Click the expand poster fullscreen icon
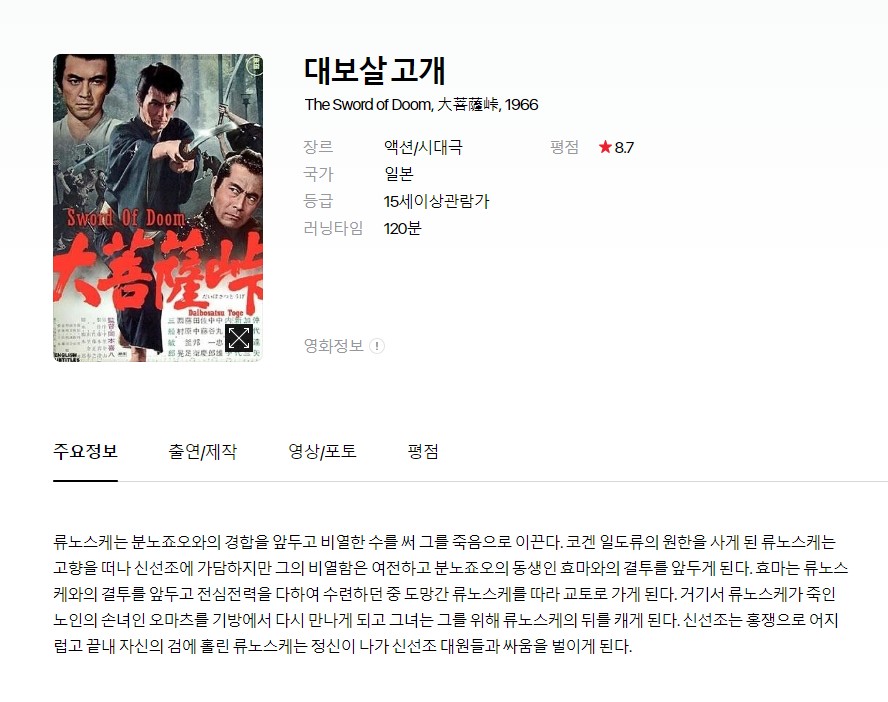This screenshot has height=702, width=888. click(238, 339)
